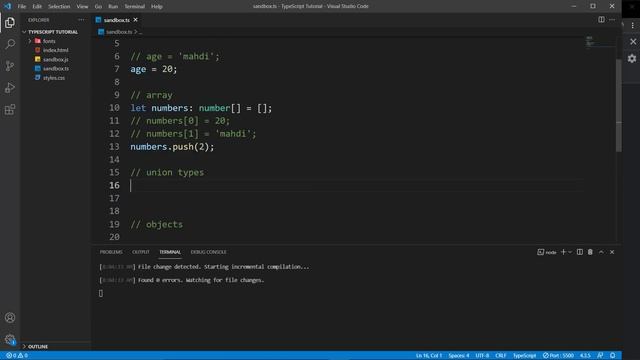Click the TypeScript version number in status bar
Image resolution: width=640 pixels, height=360 pixels.
585,356
